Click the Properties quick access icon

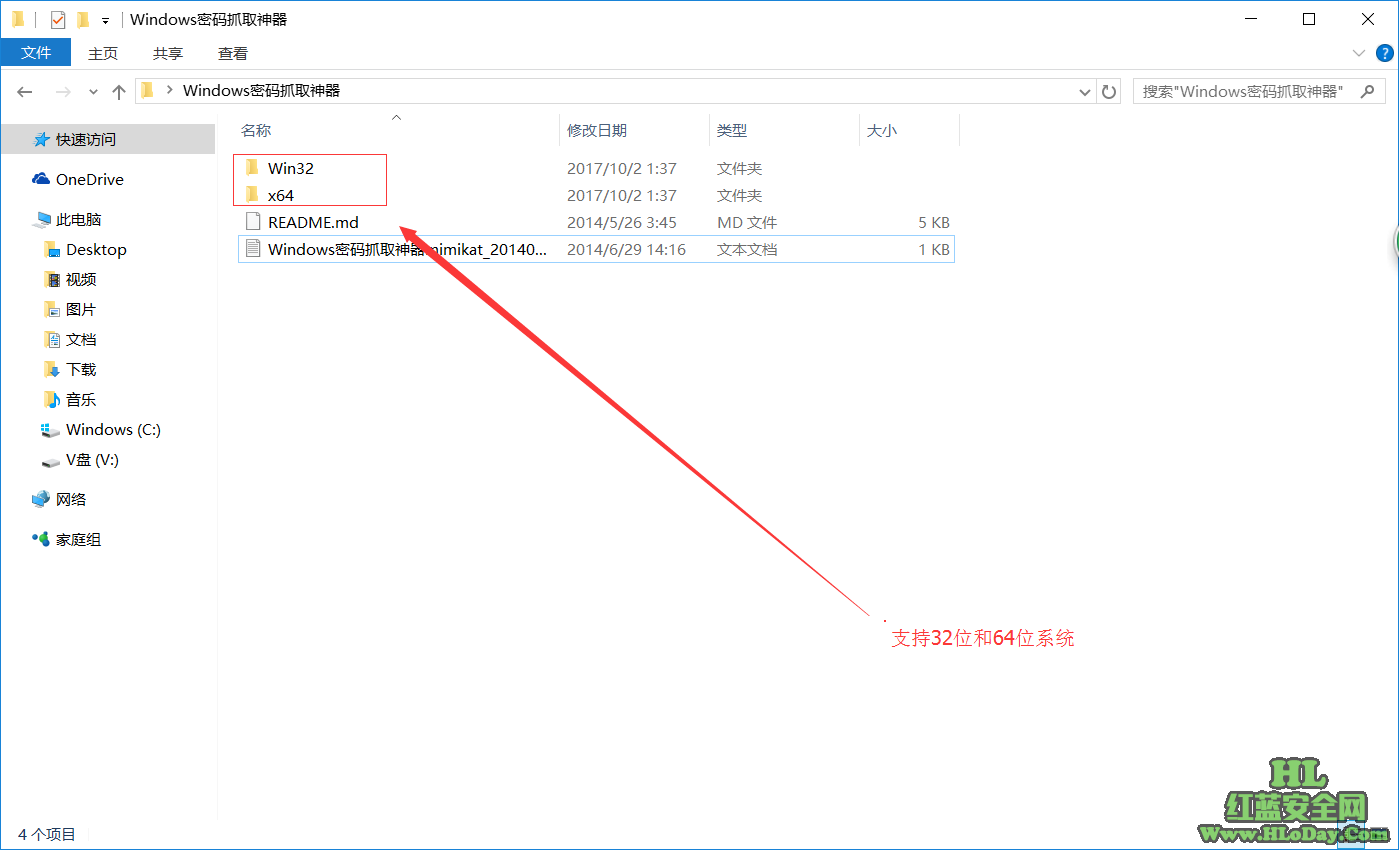point(58,19)
